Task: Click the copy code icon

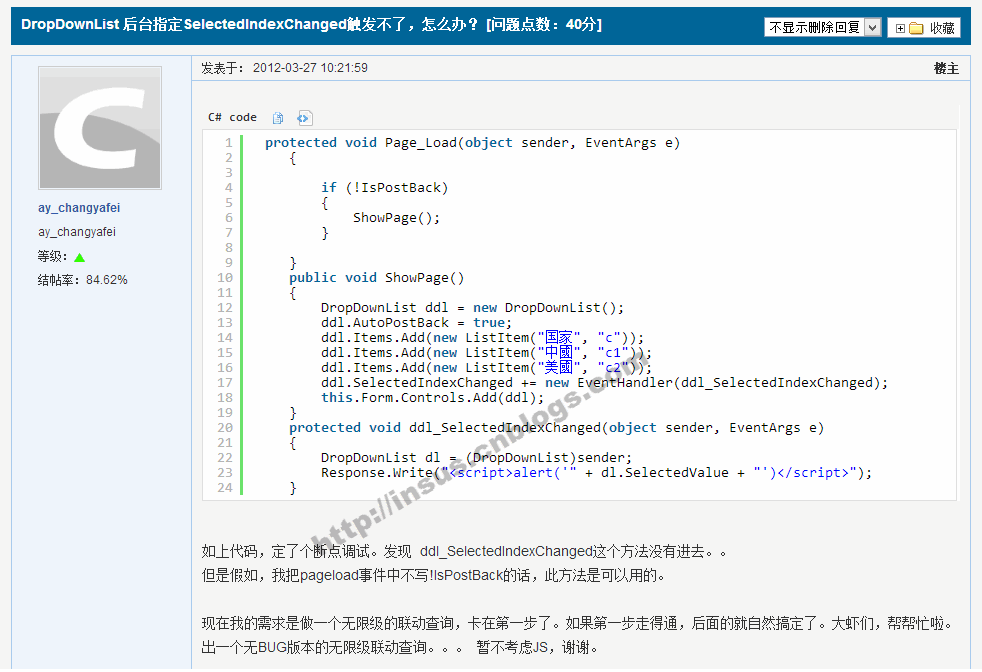Action: pos(277,118)
